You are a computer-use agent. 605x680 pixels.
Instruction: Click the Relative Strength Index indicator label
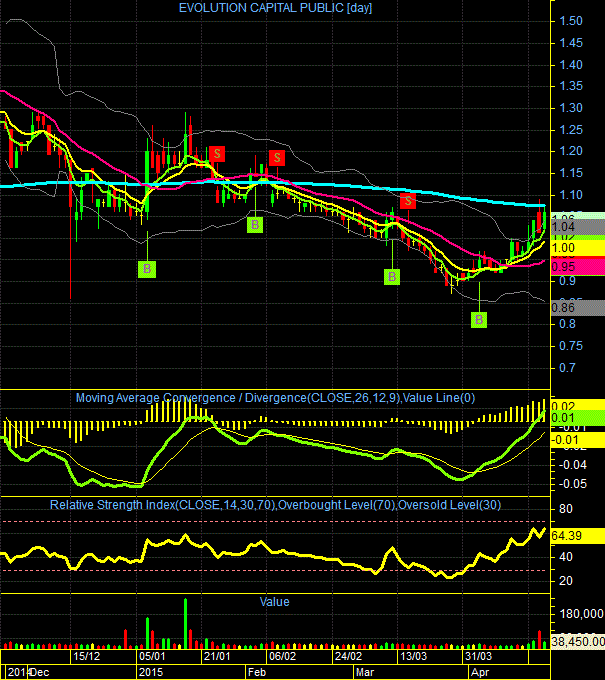click(x=275, y=505)
